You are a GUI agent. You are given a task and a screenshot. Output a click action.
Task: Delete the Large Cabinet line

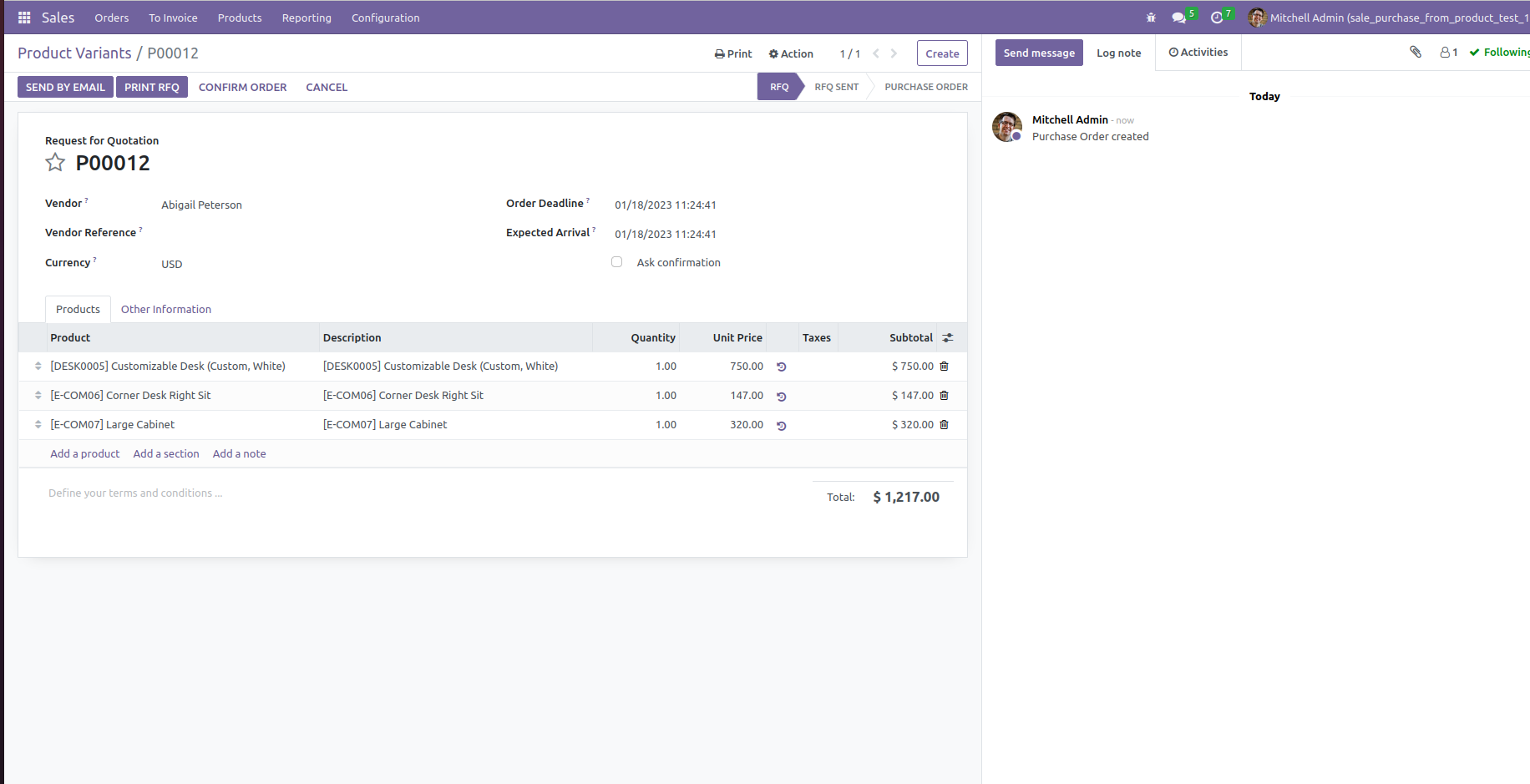pos(945,425)
